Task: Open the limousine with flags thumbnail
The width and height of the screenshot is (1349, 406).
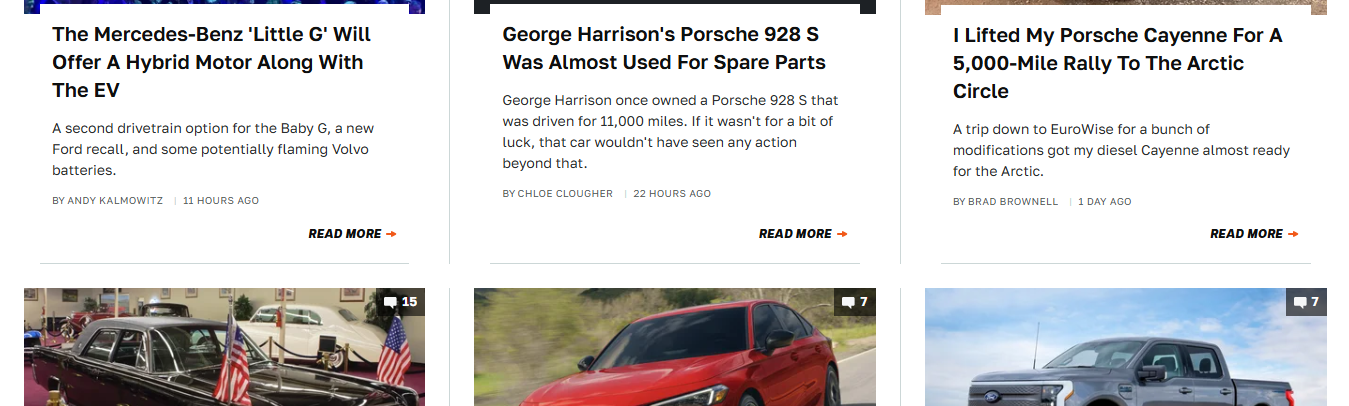Action: pyautogui.click(x=224, y=347)
